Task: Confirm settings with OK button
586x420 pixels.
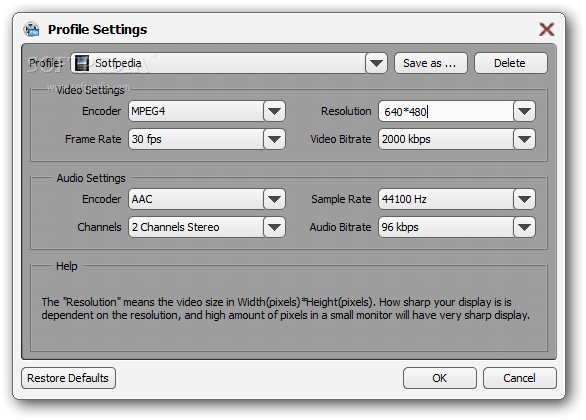Action: point(440,378)
